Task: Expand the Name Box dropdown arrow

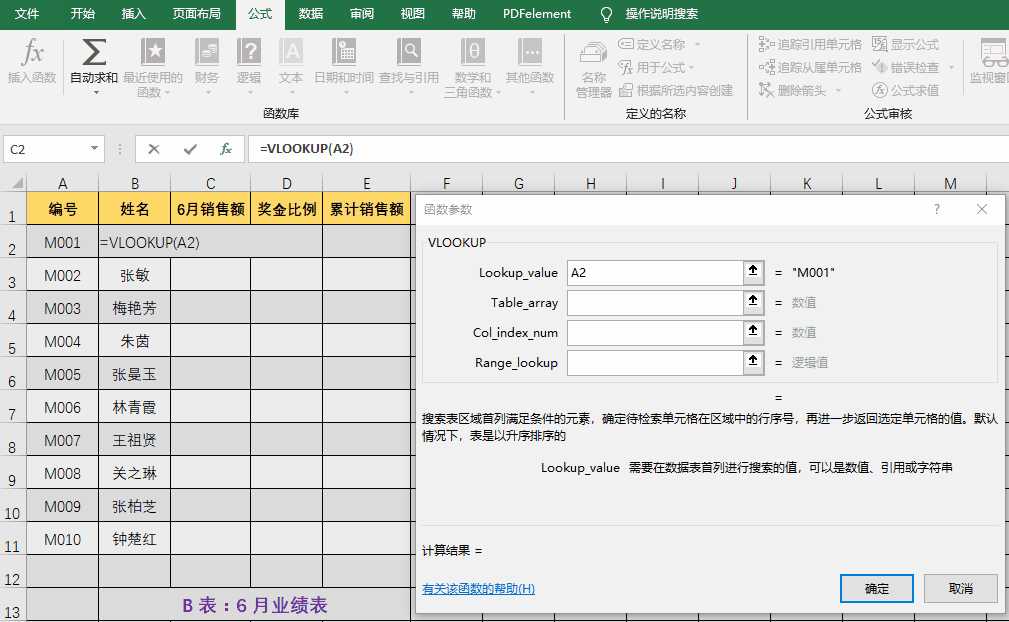Action: point(94,149)
